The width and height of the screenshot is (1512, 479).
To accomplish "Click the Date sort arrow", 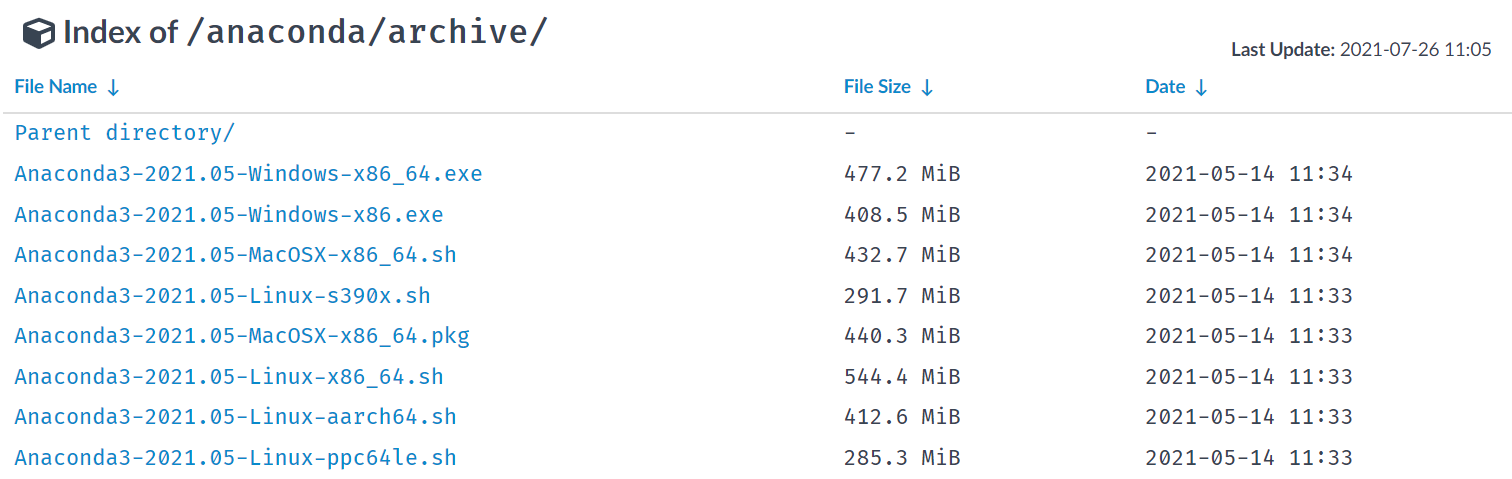I will (x=1201, y=88).
